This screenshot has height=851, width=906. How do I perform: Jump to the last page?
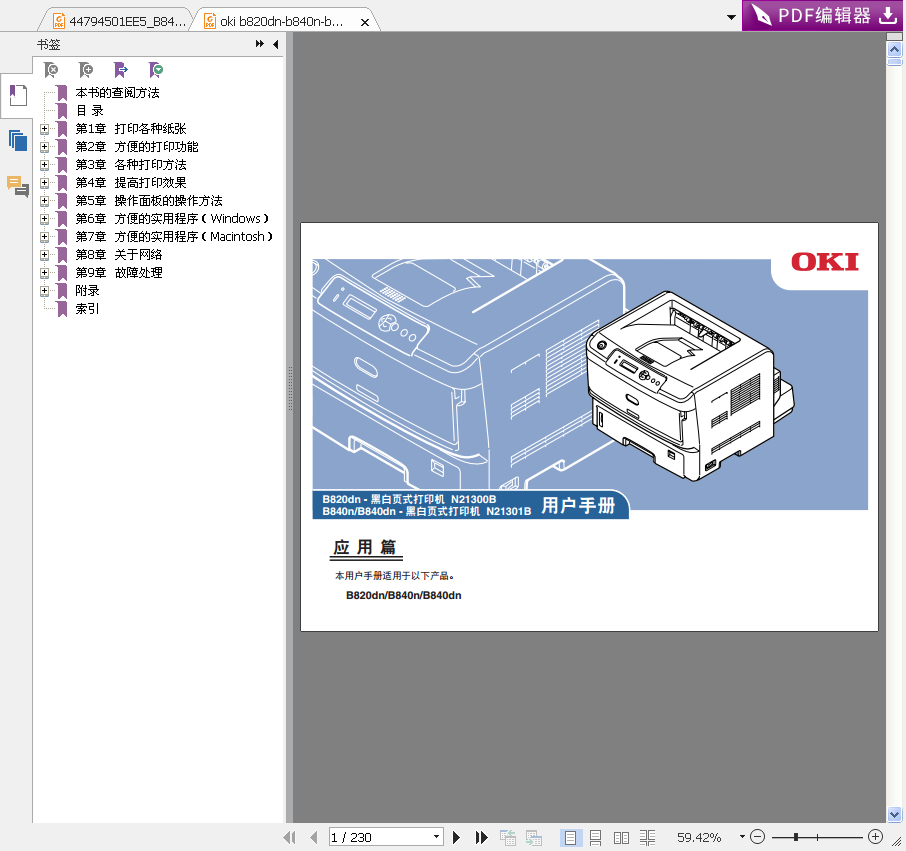point(481,837)
